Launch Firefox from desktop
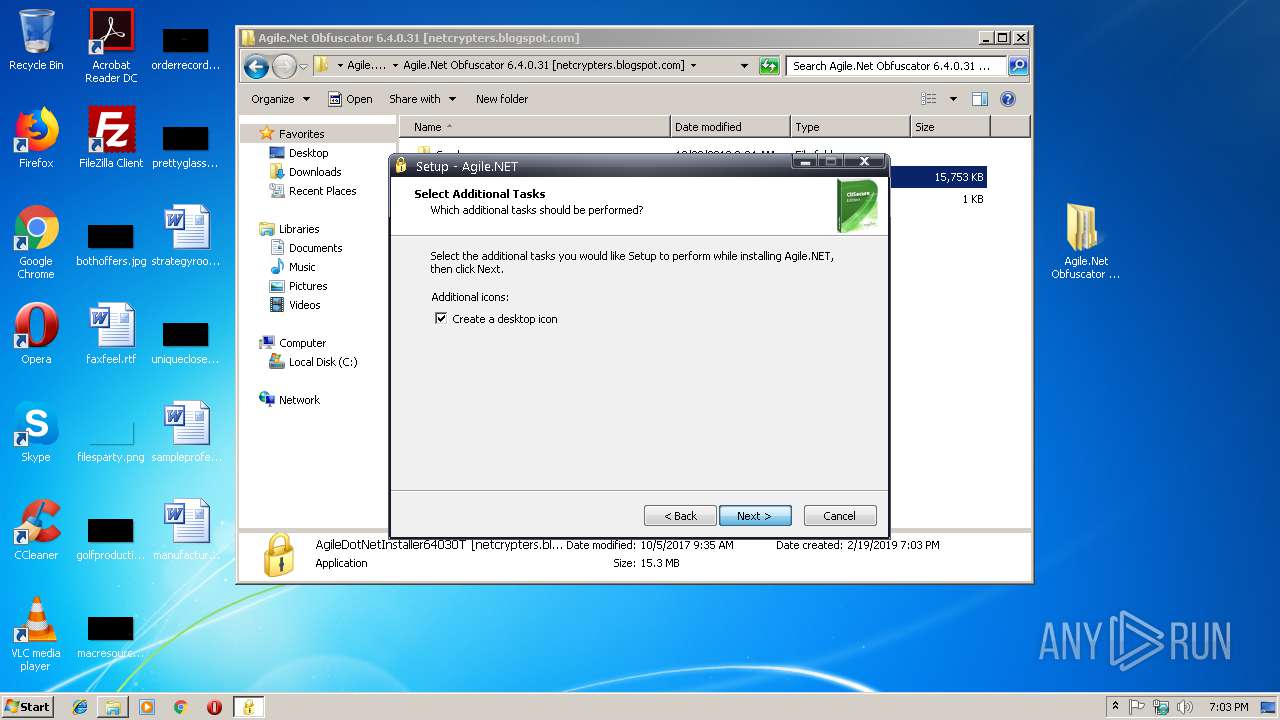Screen dimensions: 1280x720 click(x=36, y=139)
